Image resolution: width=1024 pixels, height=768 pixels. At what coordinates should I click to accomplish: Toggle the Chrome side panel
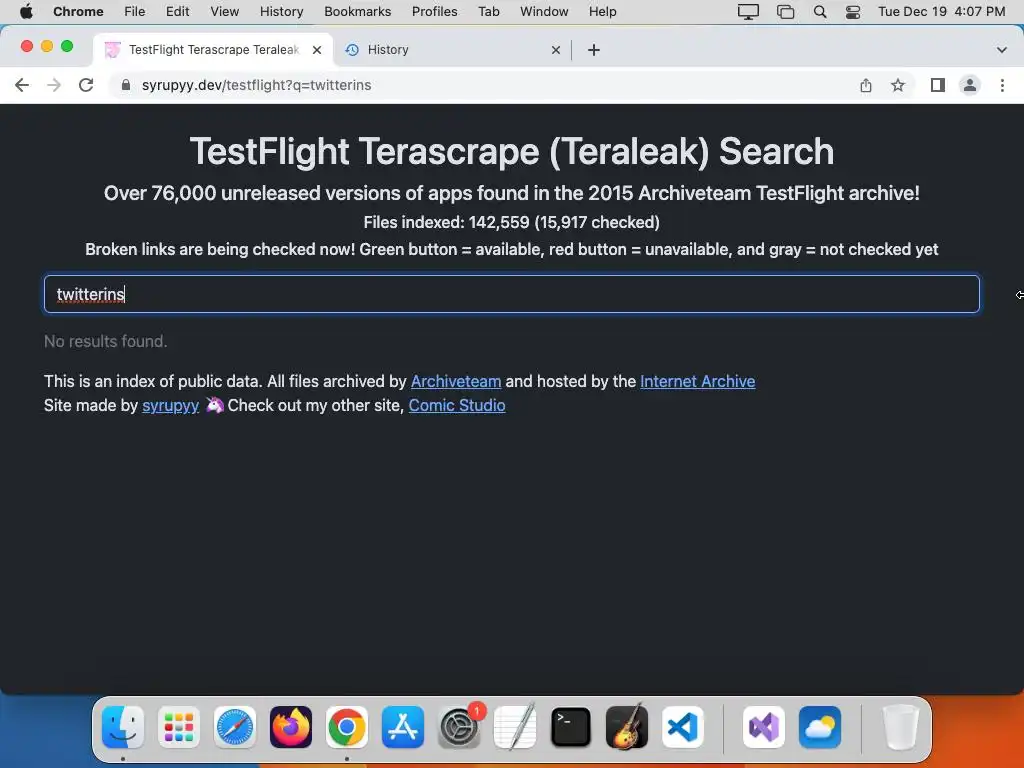pyautogui.click(x=938, y=85)
